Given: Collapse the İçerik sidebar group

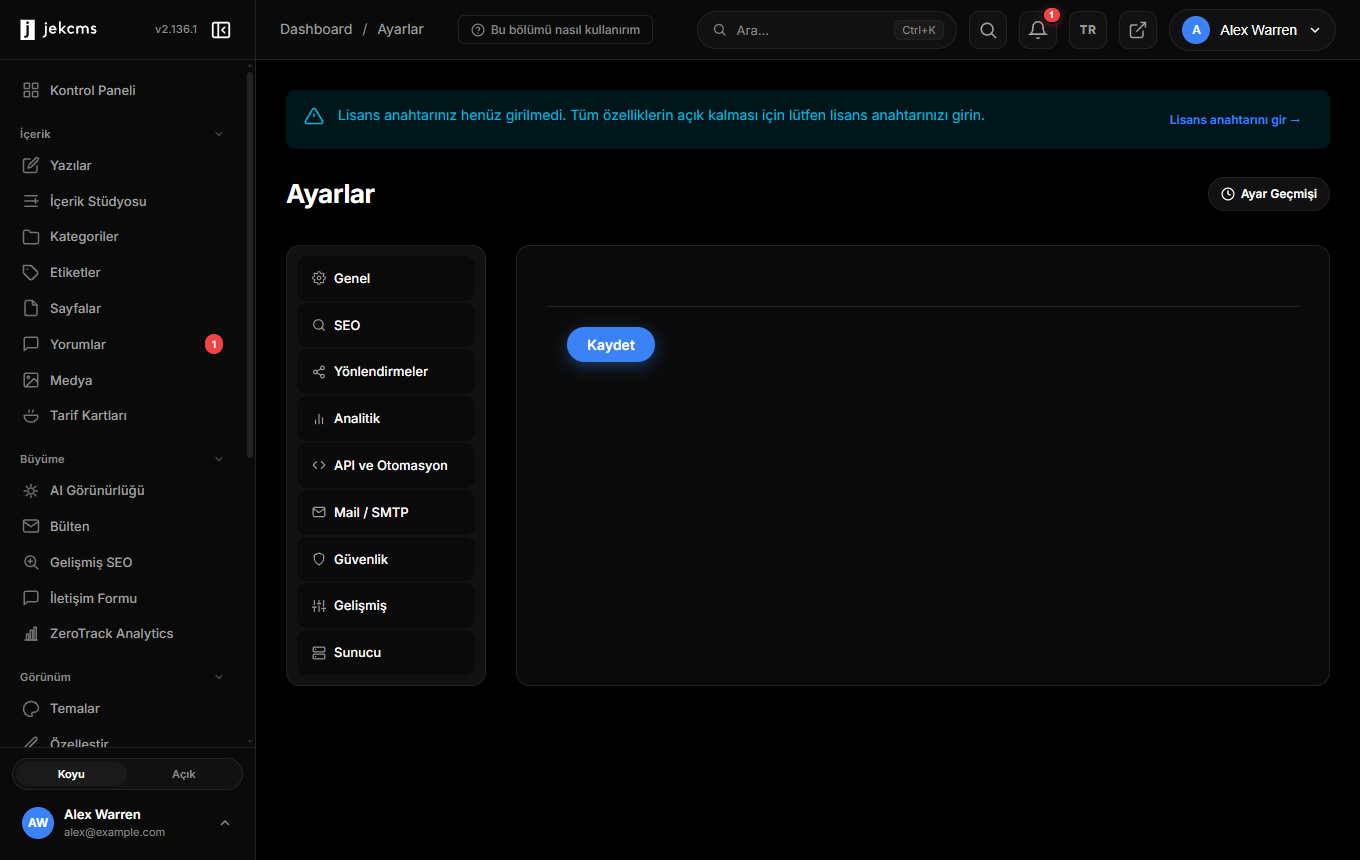Looking at the screenshot, I should tap(219, 134).
